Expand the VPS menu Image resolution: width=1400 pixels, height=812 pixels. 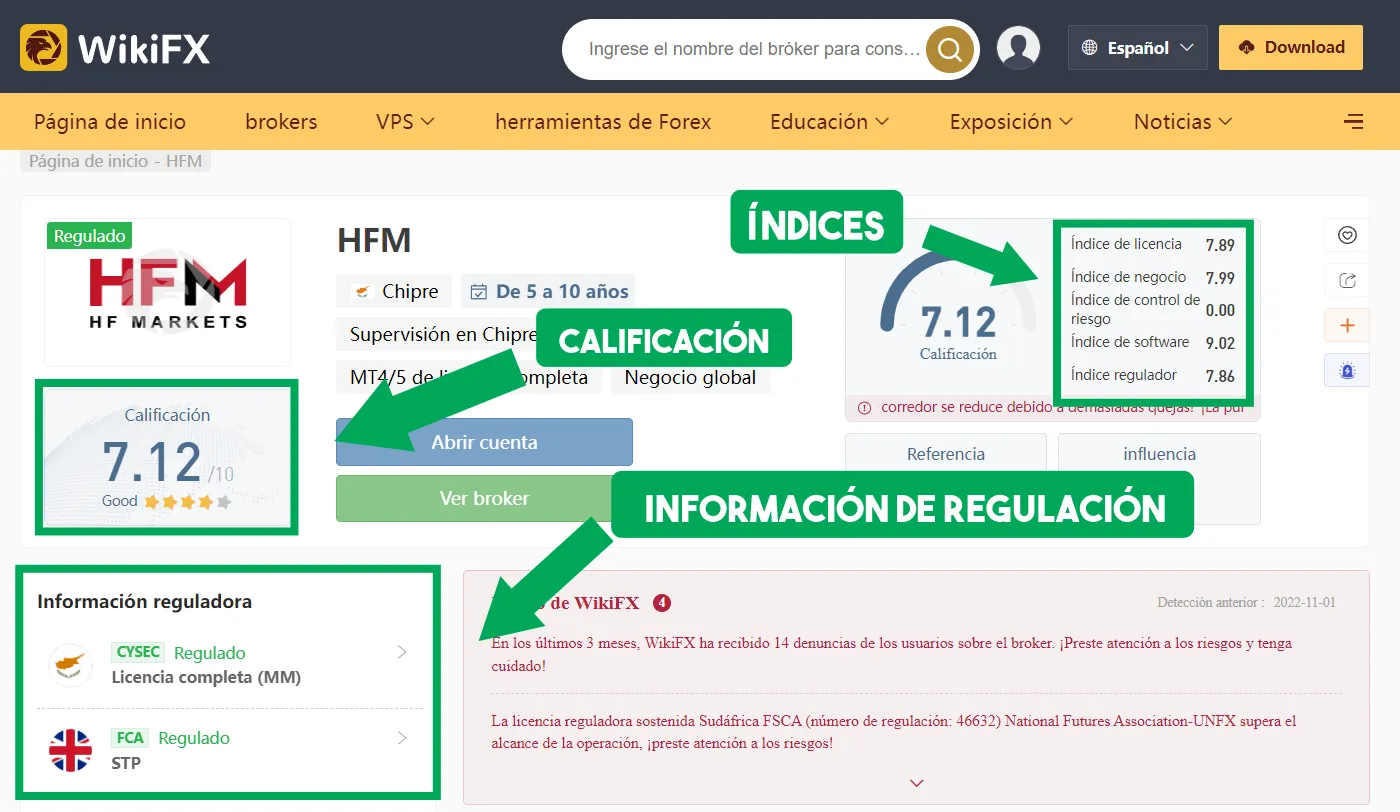405,122
